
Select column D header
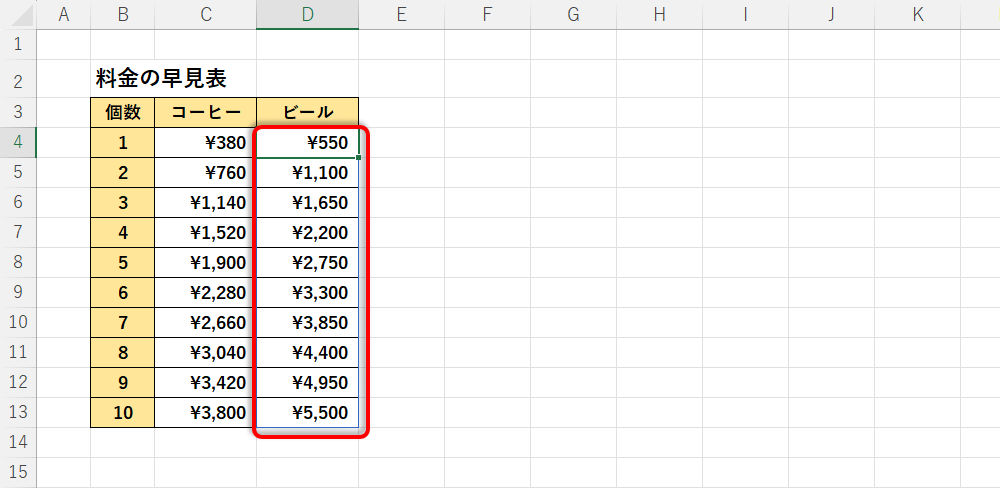(307, 14)
